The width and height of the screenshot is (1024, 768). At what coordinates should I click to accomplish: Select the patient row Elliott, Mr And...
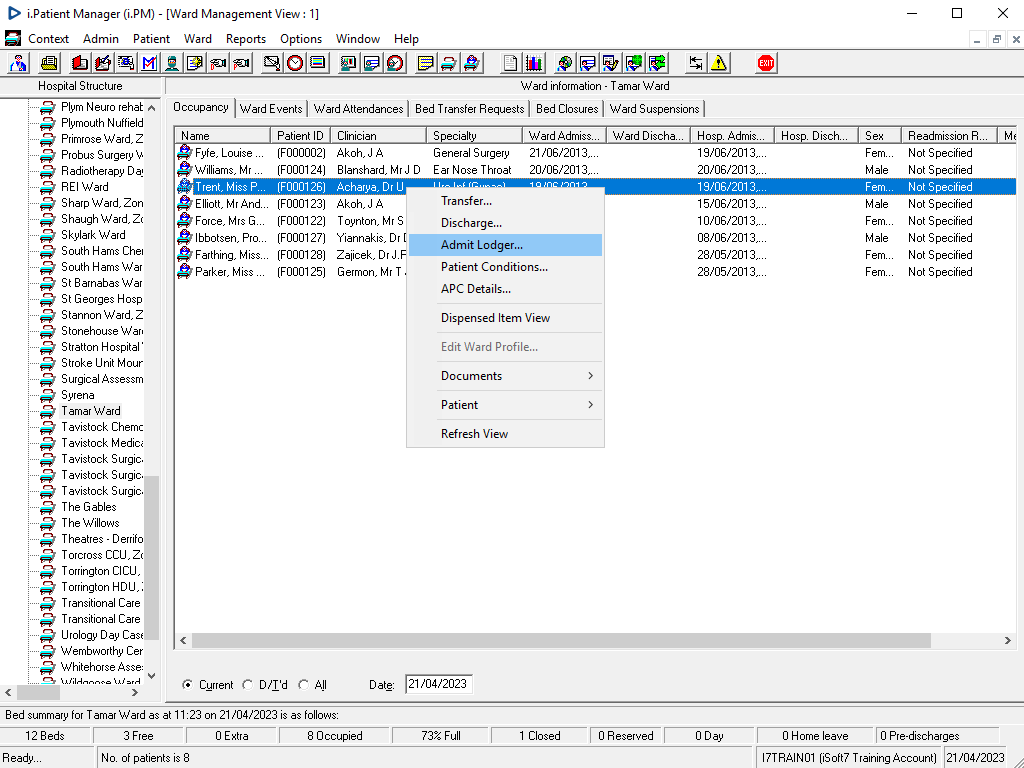coord(595,204)
